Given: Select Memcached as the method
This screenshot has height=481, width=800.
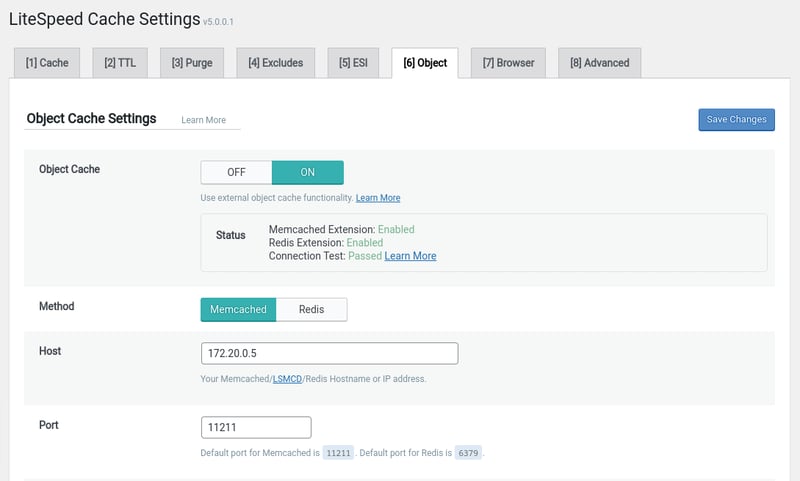Looking at the screenshot, I should tap(238, 310).
